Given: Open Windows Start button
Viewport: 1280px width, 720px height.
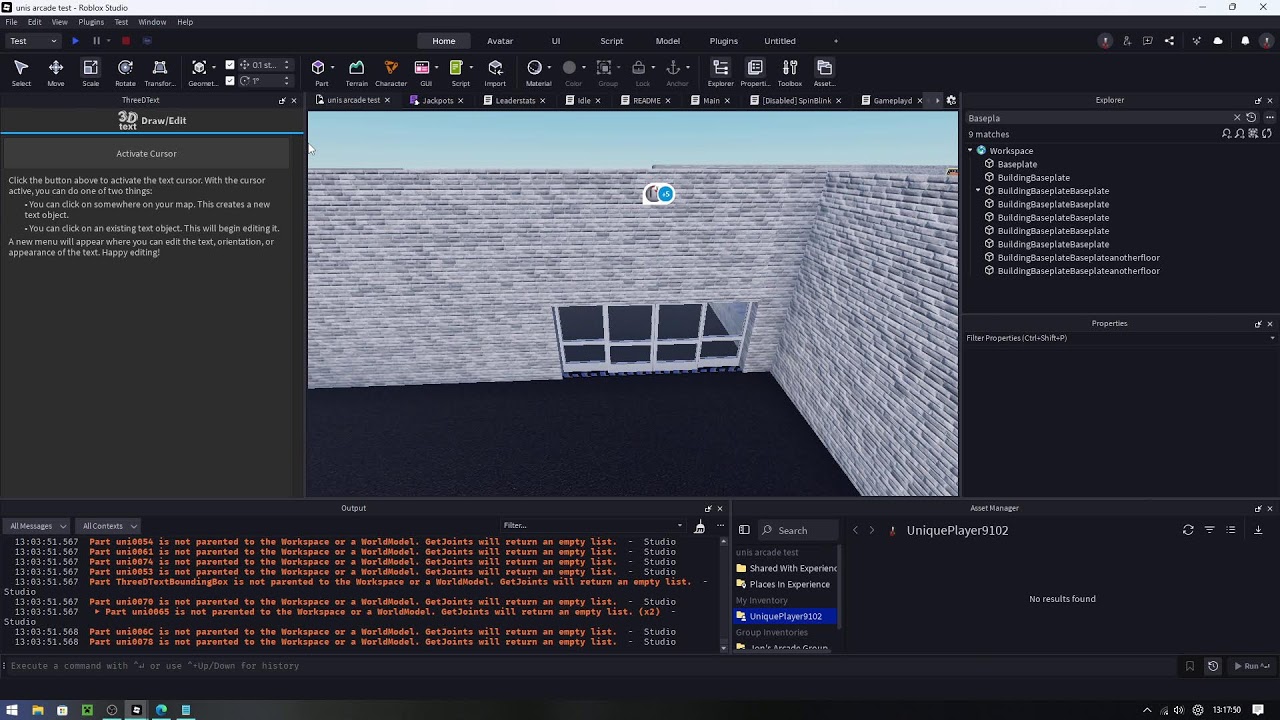Looking at the screenshot, I should 12,710.
